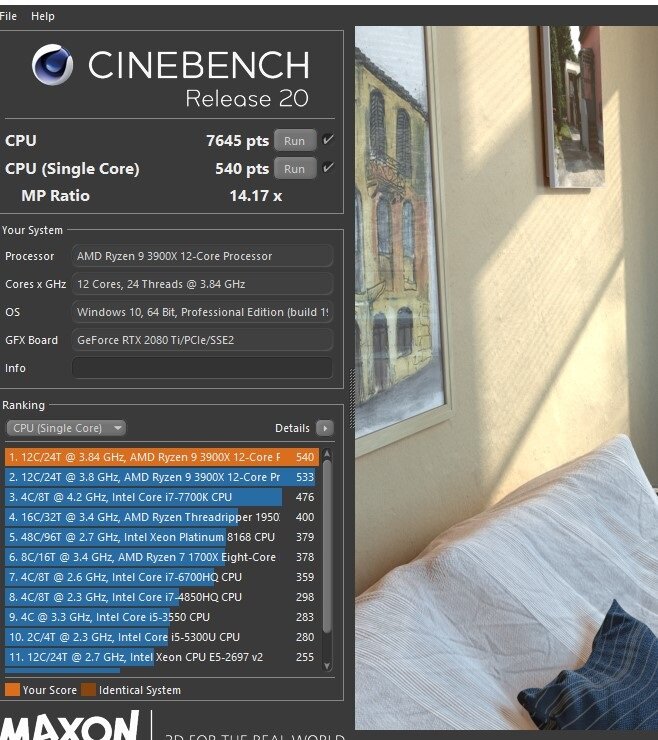The width and height of the screenshot is (658, 740).
Task: Expand ranking details with the Details arrow button
Action: coord(325,428)
